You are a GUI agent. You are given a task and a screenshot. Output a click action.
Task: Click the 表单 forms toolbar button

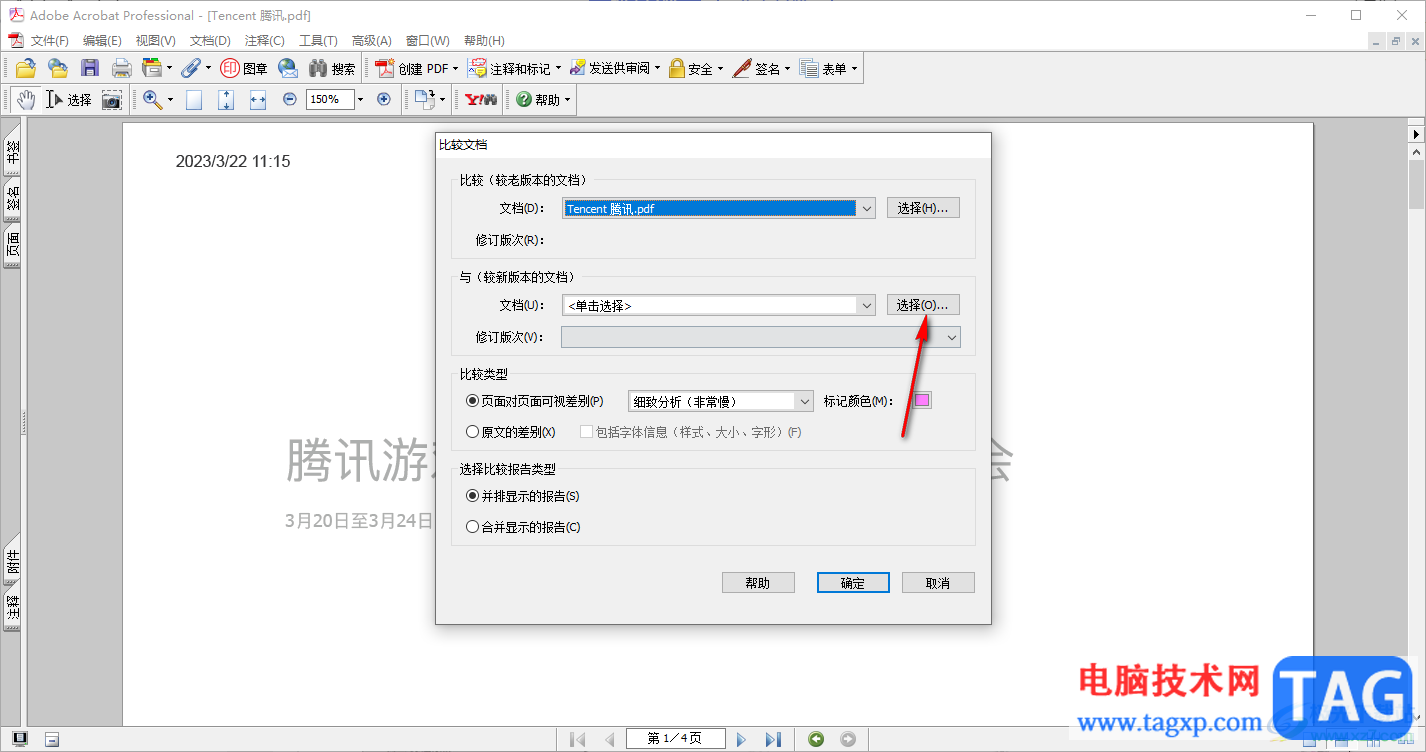829,68
